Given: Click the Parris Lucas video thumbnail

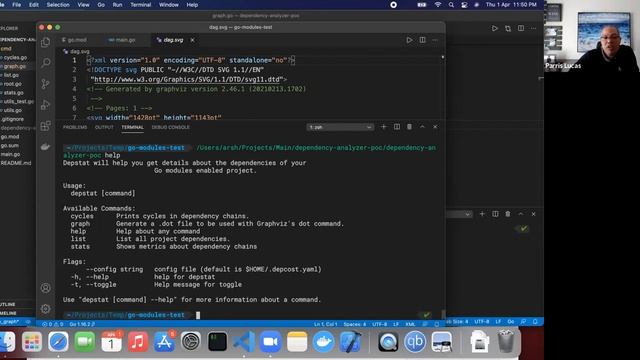Looking at the screenshot, I should point(592,36).
